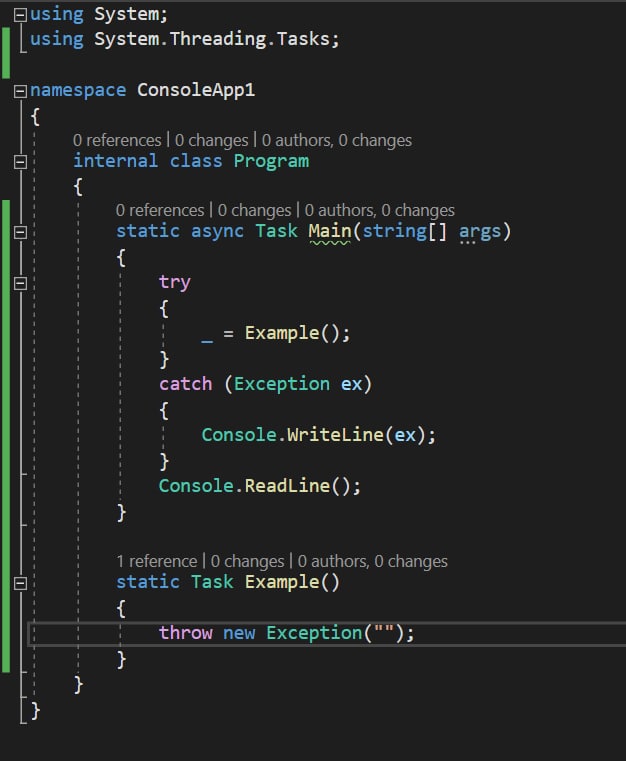Click the Example method declaration name
This screenshot has width=626, height=761.
282,581
